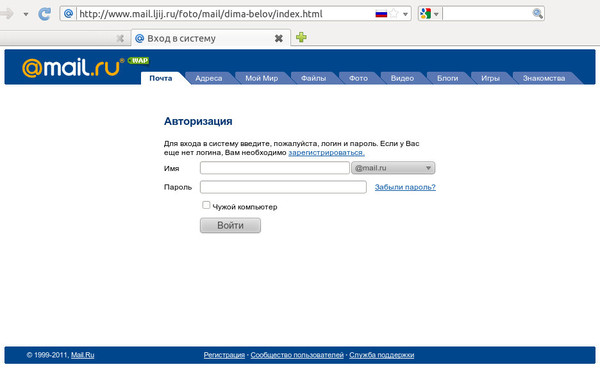Open the Мой Мир tab

(261, 78)
